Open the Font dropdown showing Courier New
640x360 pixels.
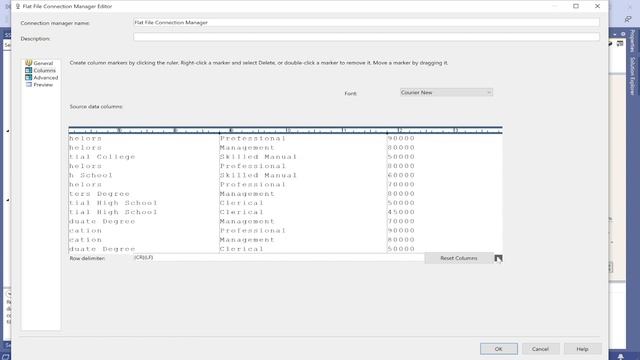tap(446, 93)
